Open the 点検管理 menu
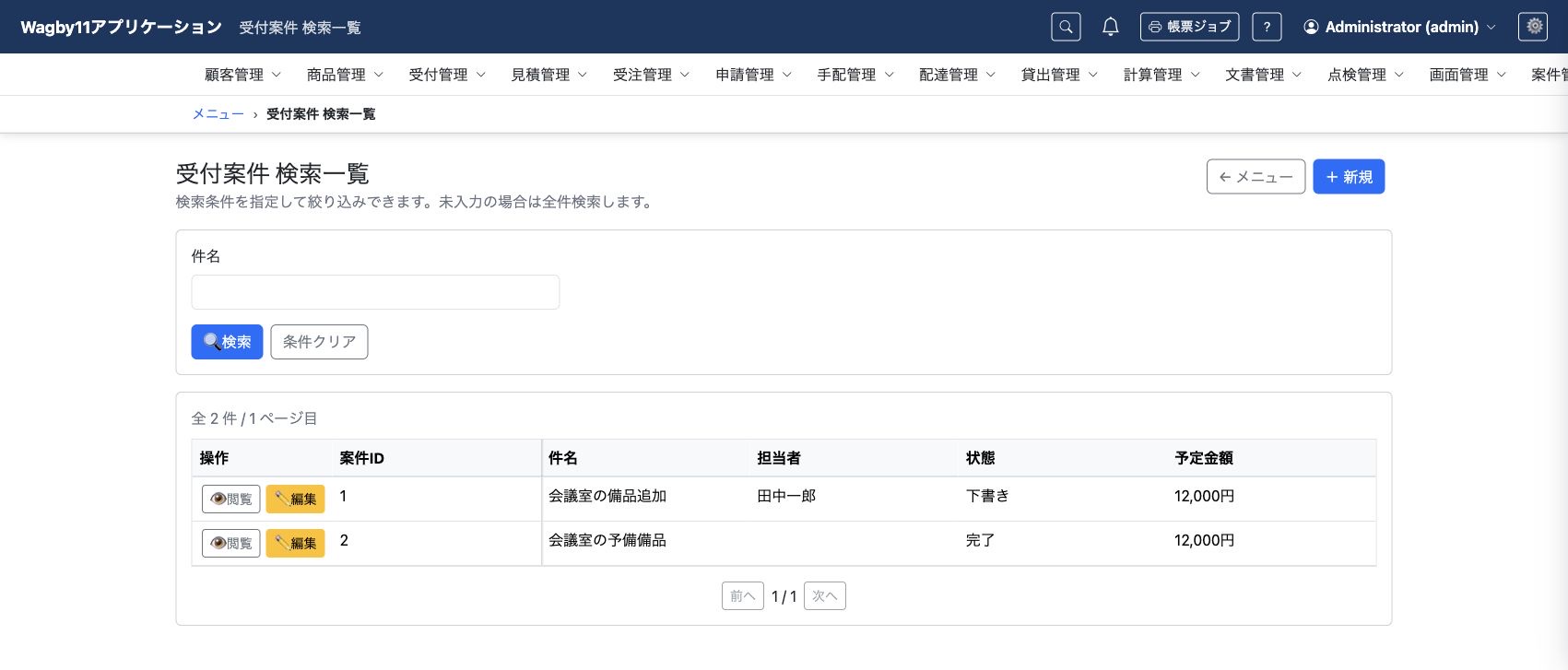1568x670 pixels. (1365, 75)
